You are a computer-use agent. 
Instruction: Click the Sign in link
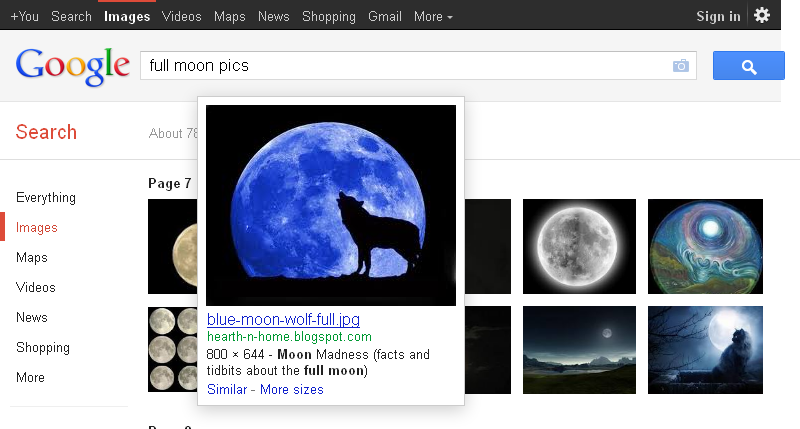pos(718,17)
